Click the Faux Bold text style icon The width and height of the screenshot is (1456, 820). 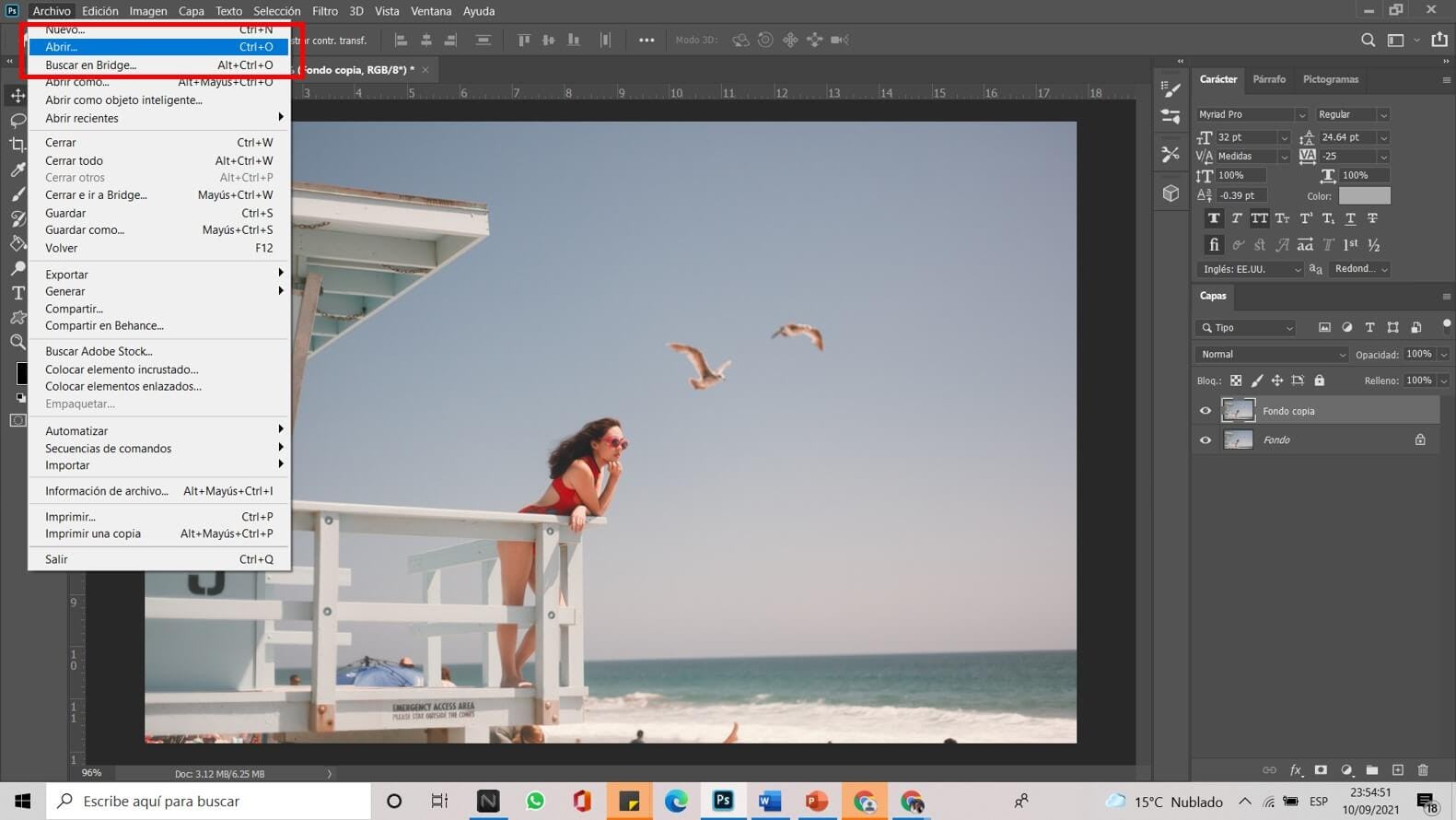click(1214, 218)
